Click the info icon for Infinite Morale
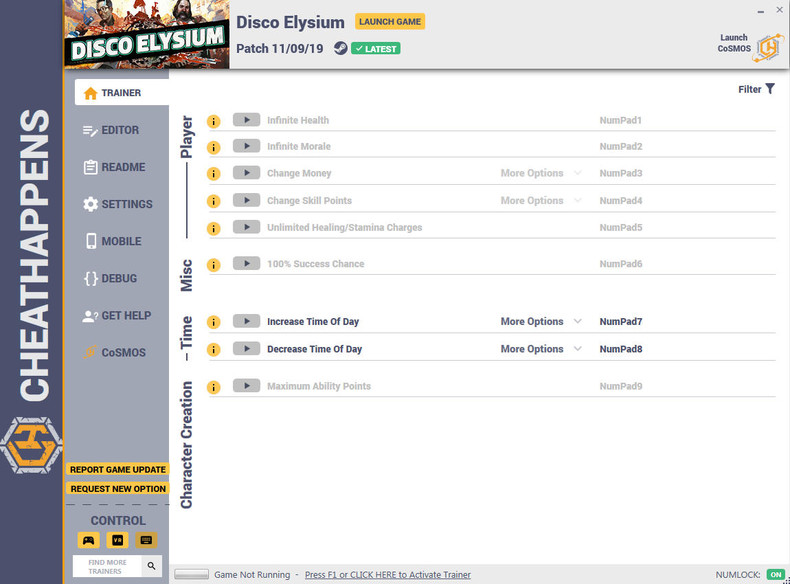This screenshot has height=584, width=790. [214, 147]
